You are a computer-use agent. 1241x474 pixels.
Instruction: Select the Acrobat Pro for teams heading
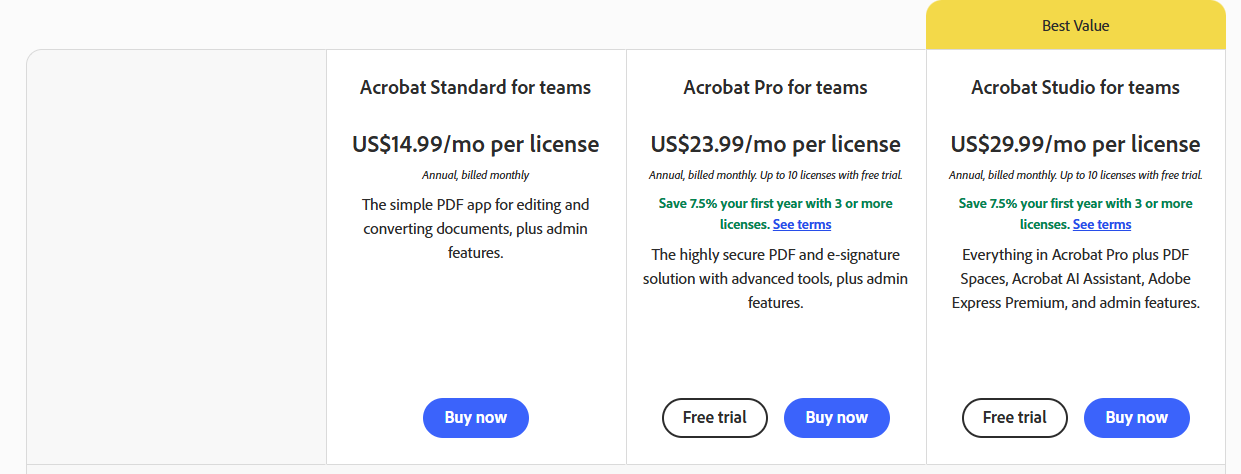point(776,87)
